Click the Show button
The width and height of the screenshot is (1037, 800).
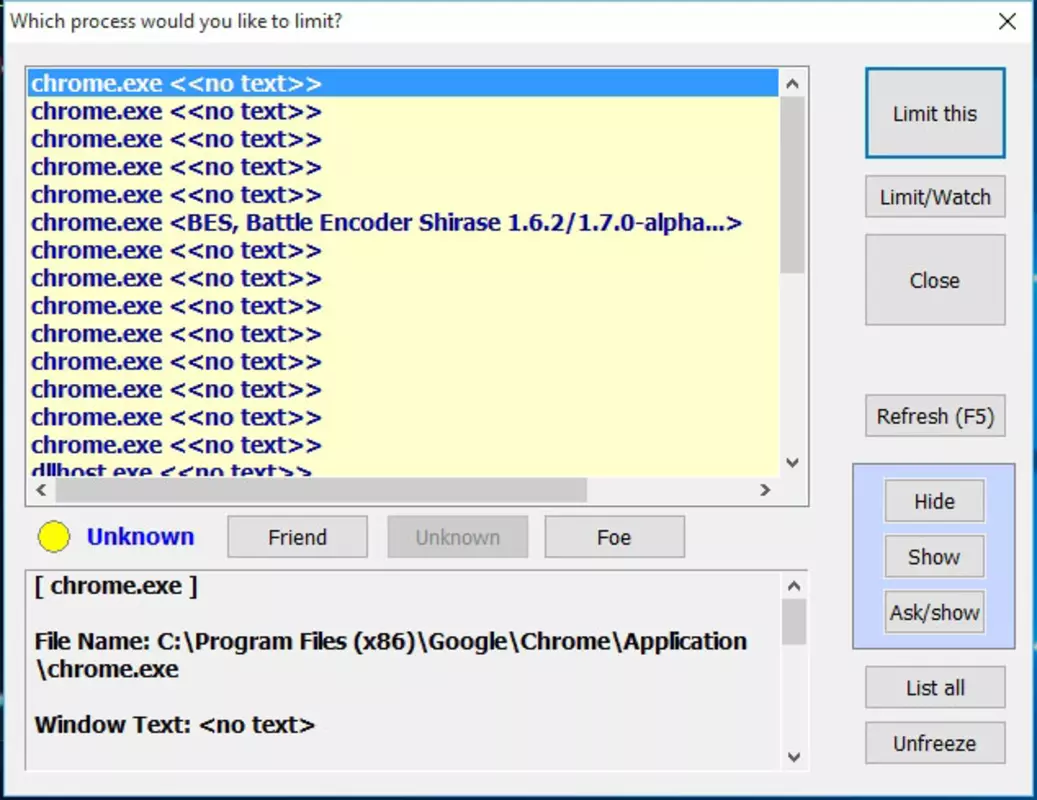[x=934, y=557]
